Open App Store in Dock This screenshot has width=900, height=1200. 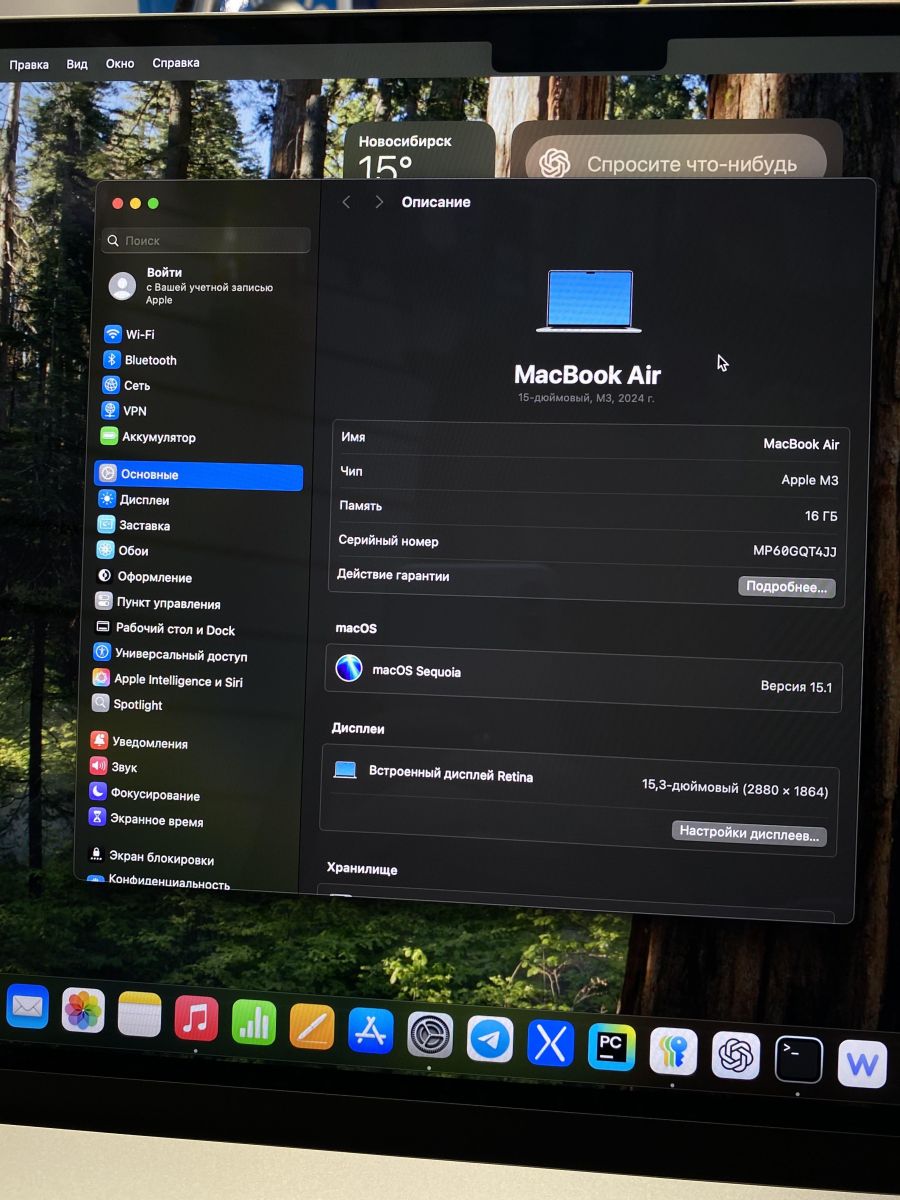(x=371, y=1031)
